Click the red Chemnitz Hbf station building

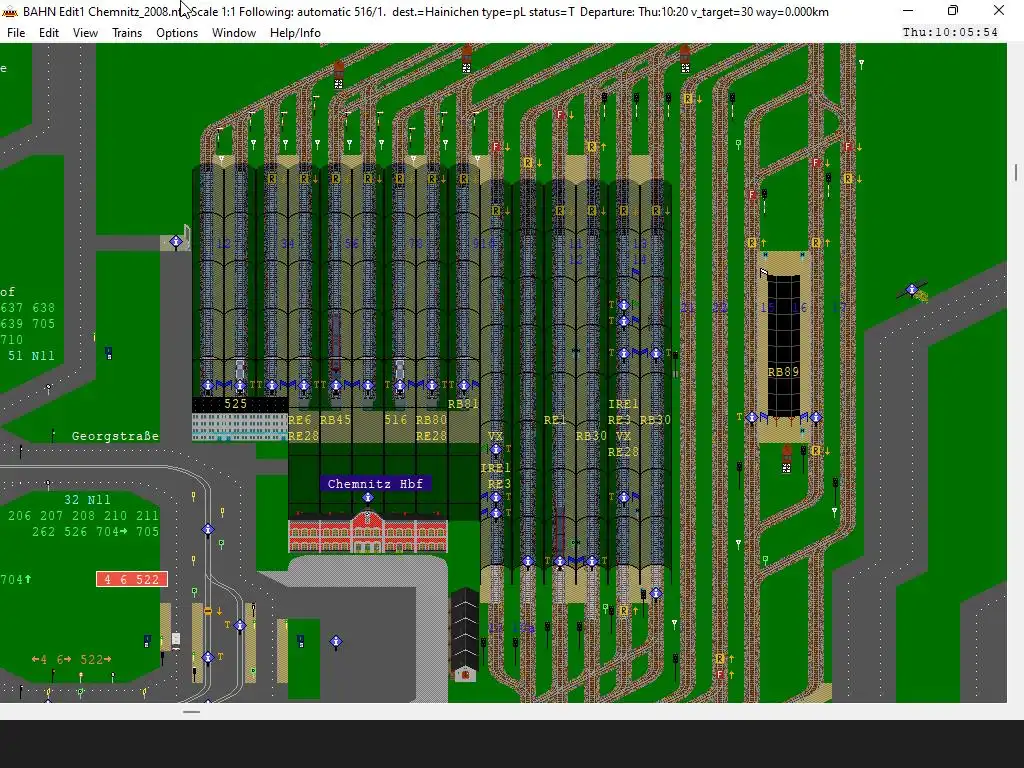[368, 532]
